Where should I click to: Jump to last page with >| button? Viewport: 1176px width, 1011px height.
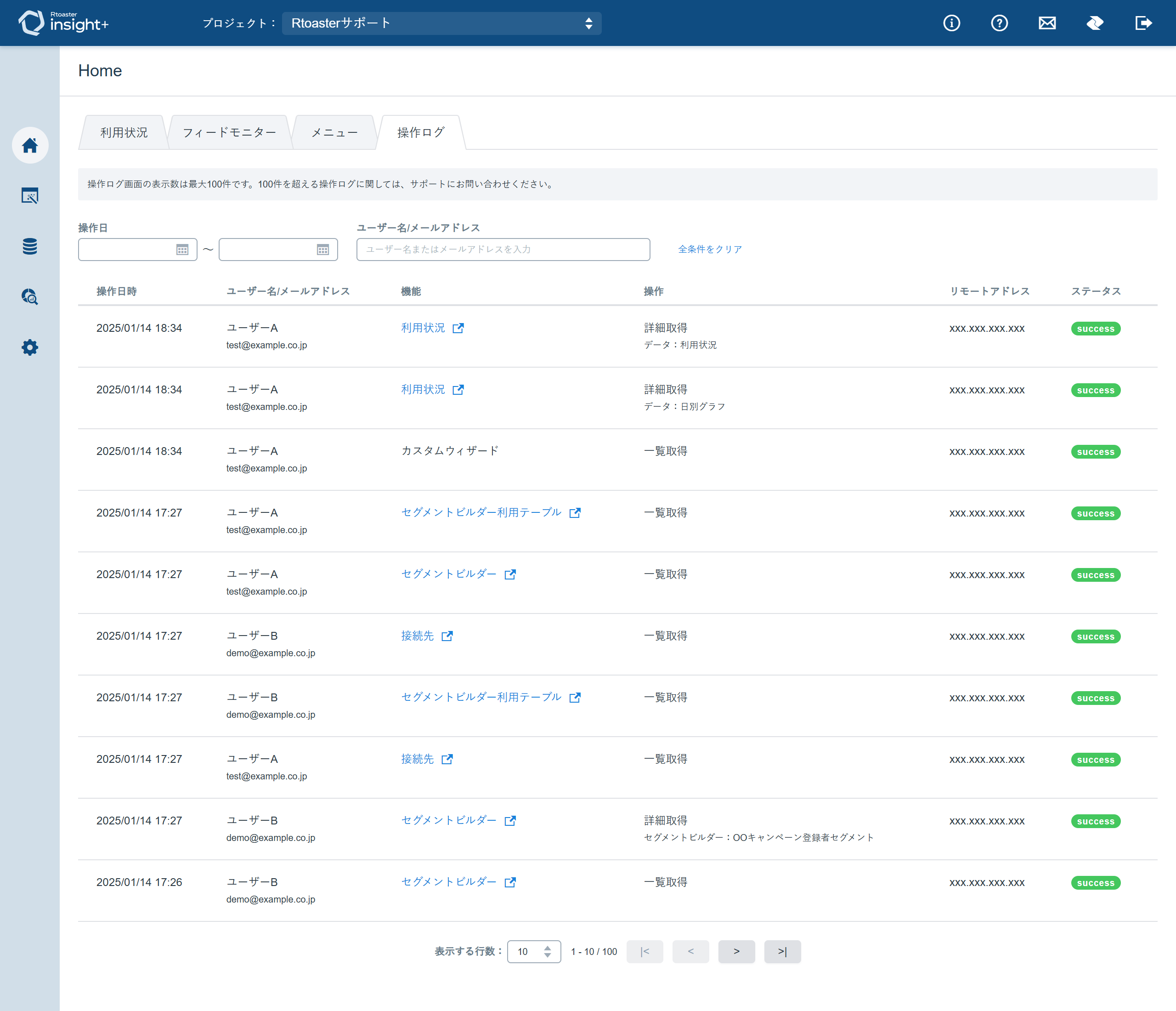tap(782, 951)
